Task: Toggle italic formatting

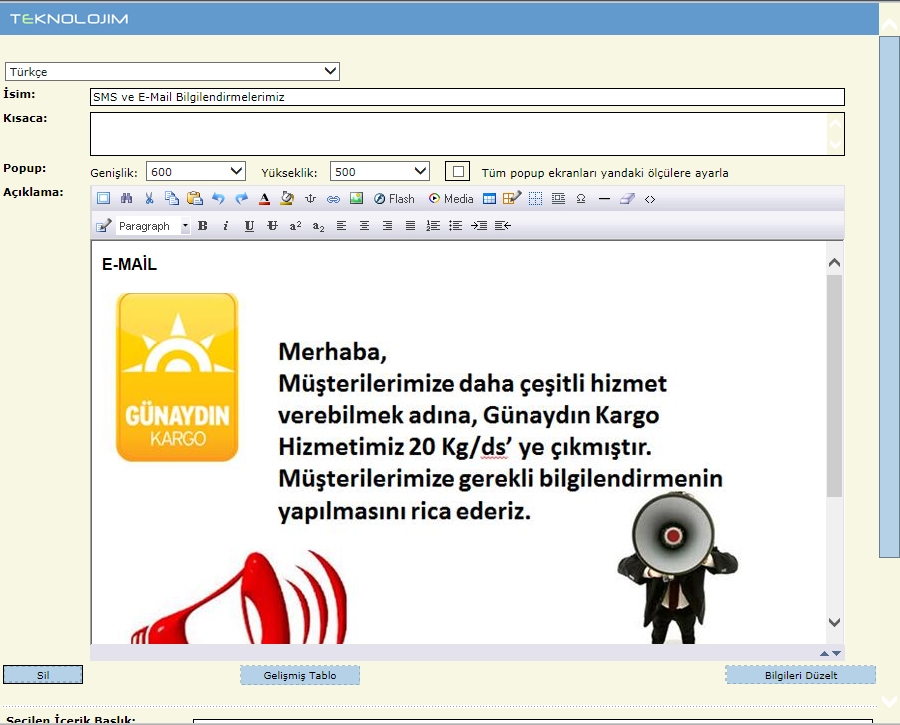Action: [x=226, y=226]
